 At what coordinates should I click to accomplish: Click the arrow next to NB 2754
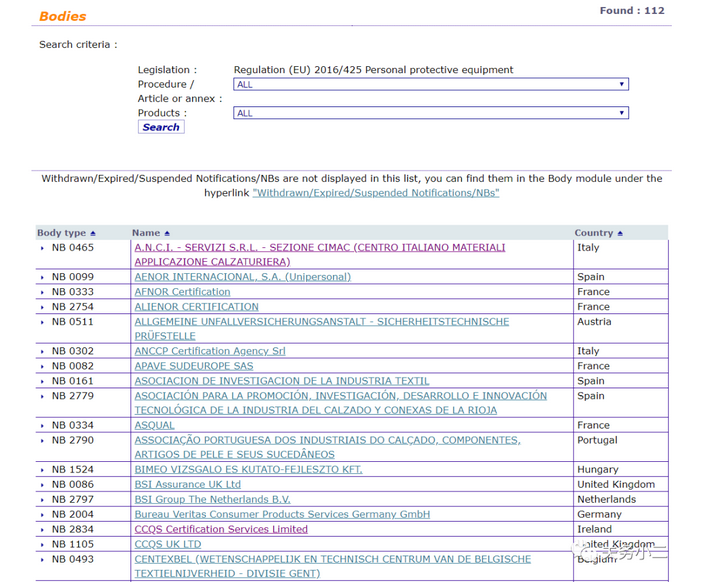(x=43, y=308)
